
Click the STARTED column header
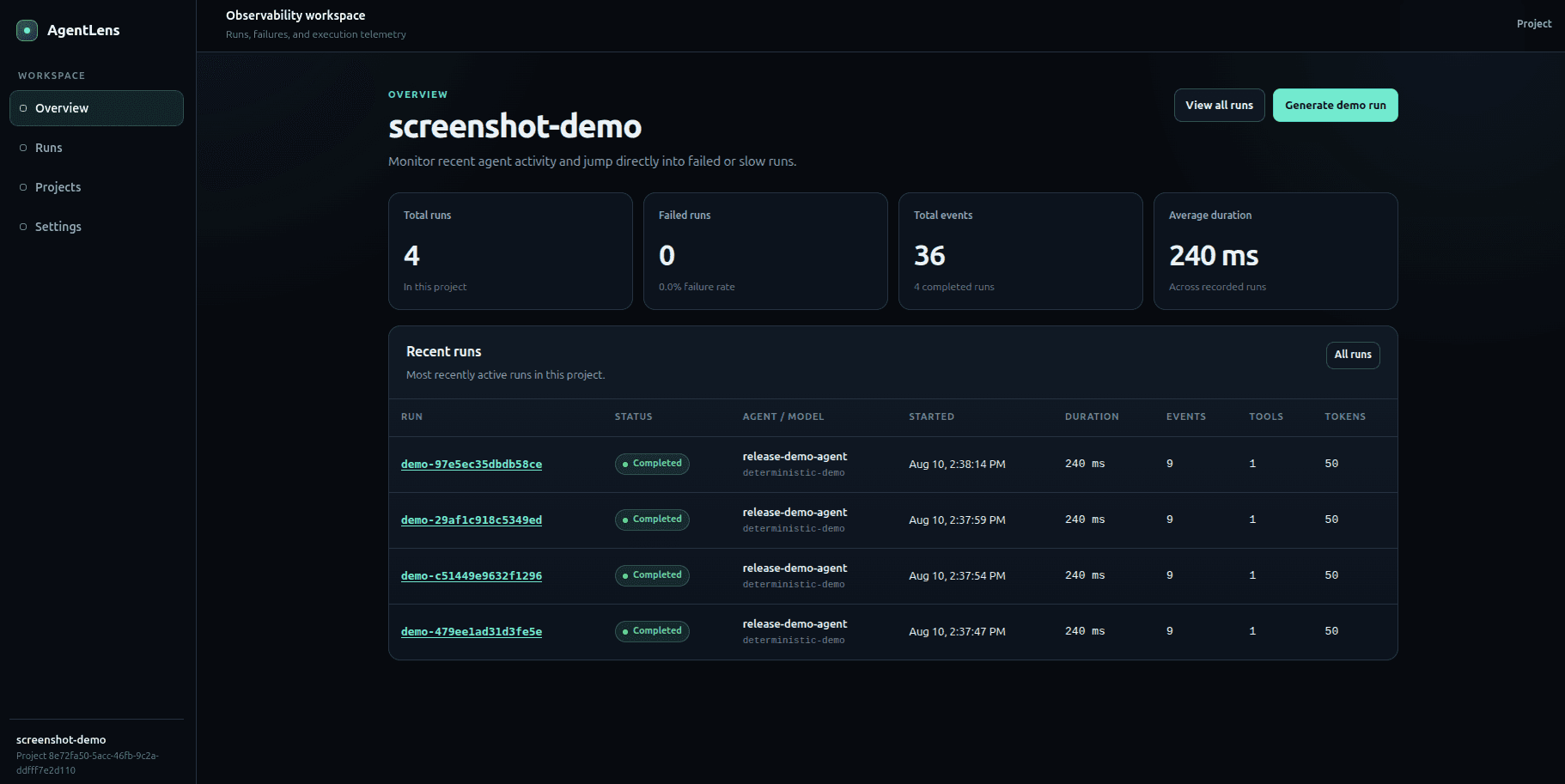point(932,416)
